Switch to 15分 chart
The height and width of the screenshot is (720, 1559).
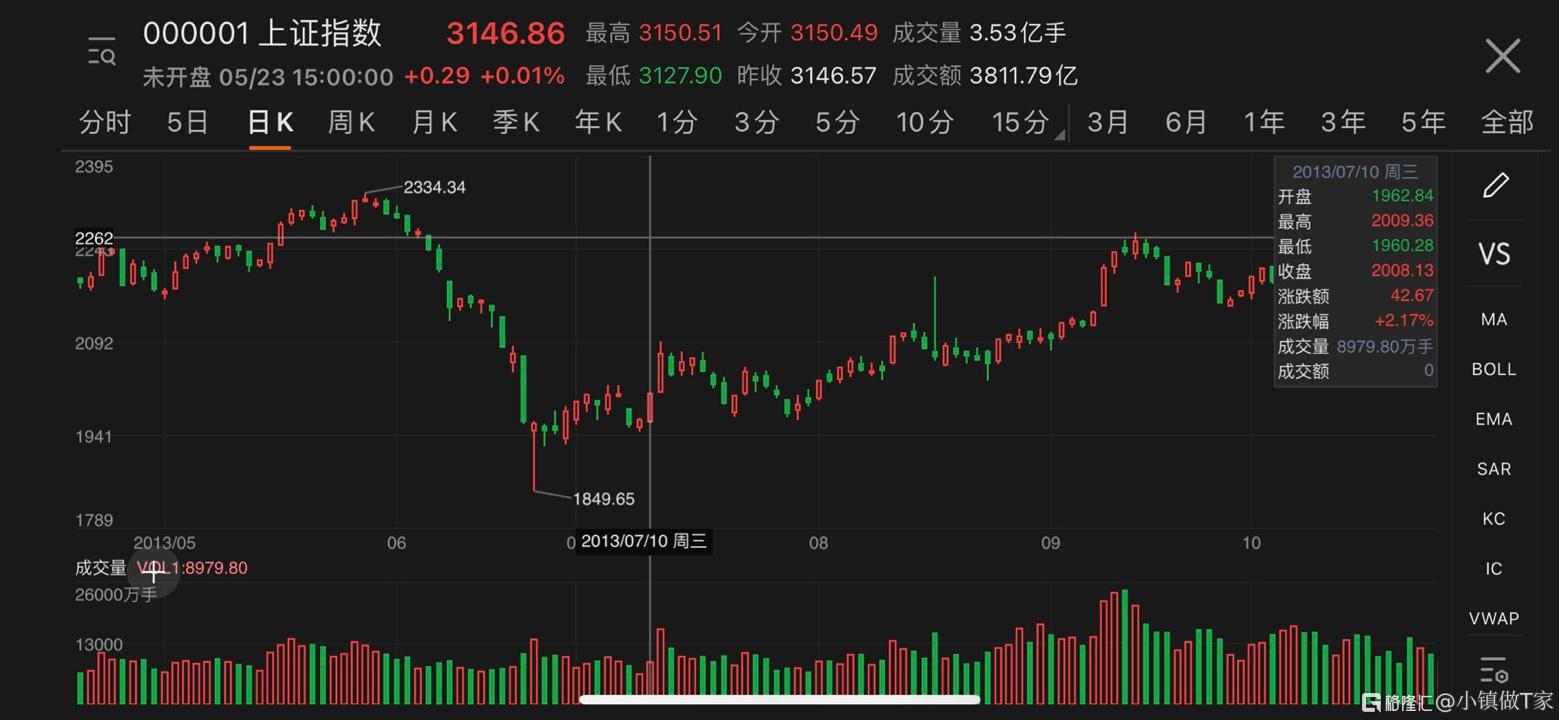(1020, 122)
